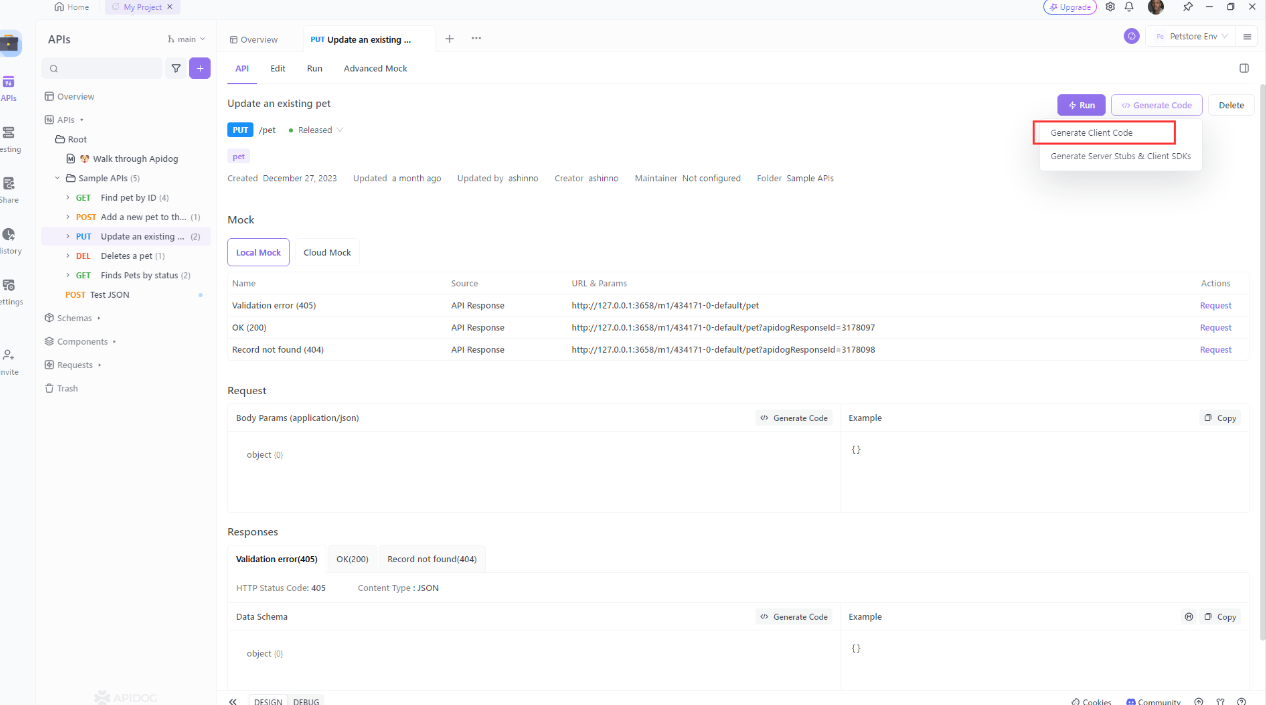Select the Local Mock option

pos(258,253)
